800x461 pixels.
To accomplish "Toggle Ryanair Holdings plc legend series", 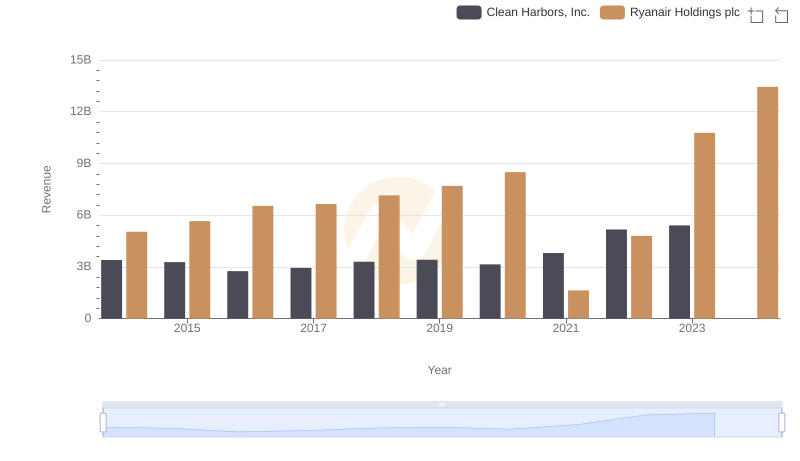I will (670, 12).
